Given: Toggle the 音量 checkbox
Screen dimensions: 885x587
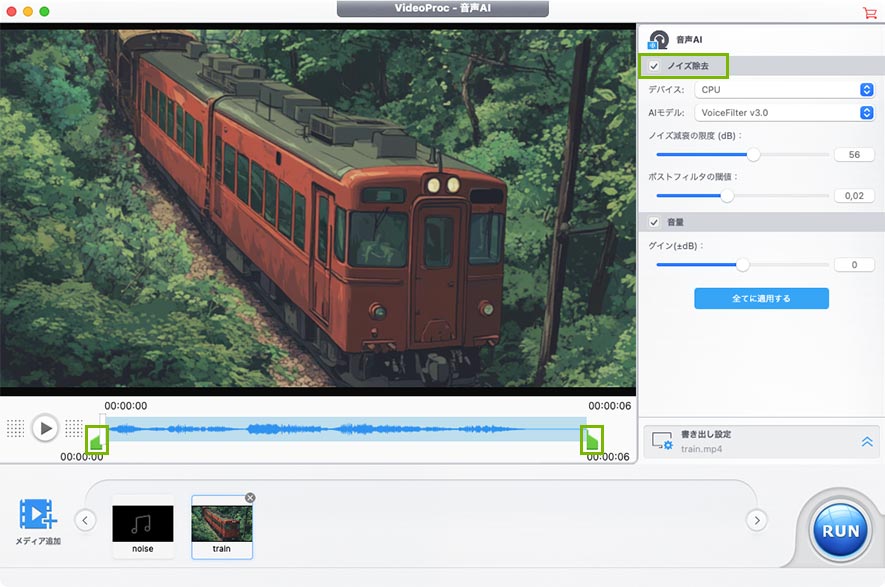Looking at the screenshot, I should (654, 222).
